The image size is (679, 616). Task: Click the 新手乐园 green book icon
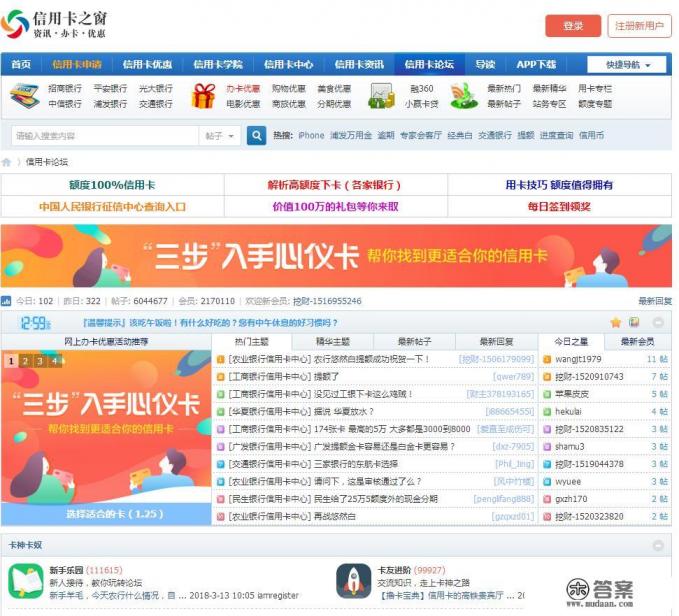click(x=26, y=581)
